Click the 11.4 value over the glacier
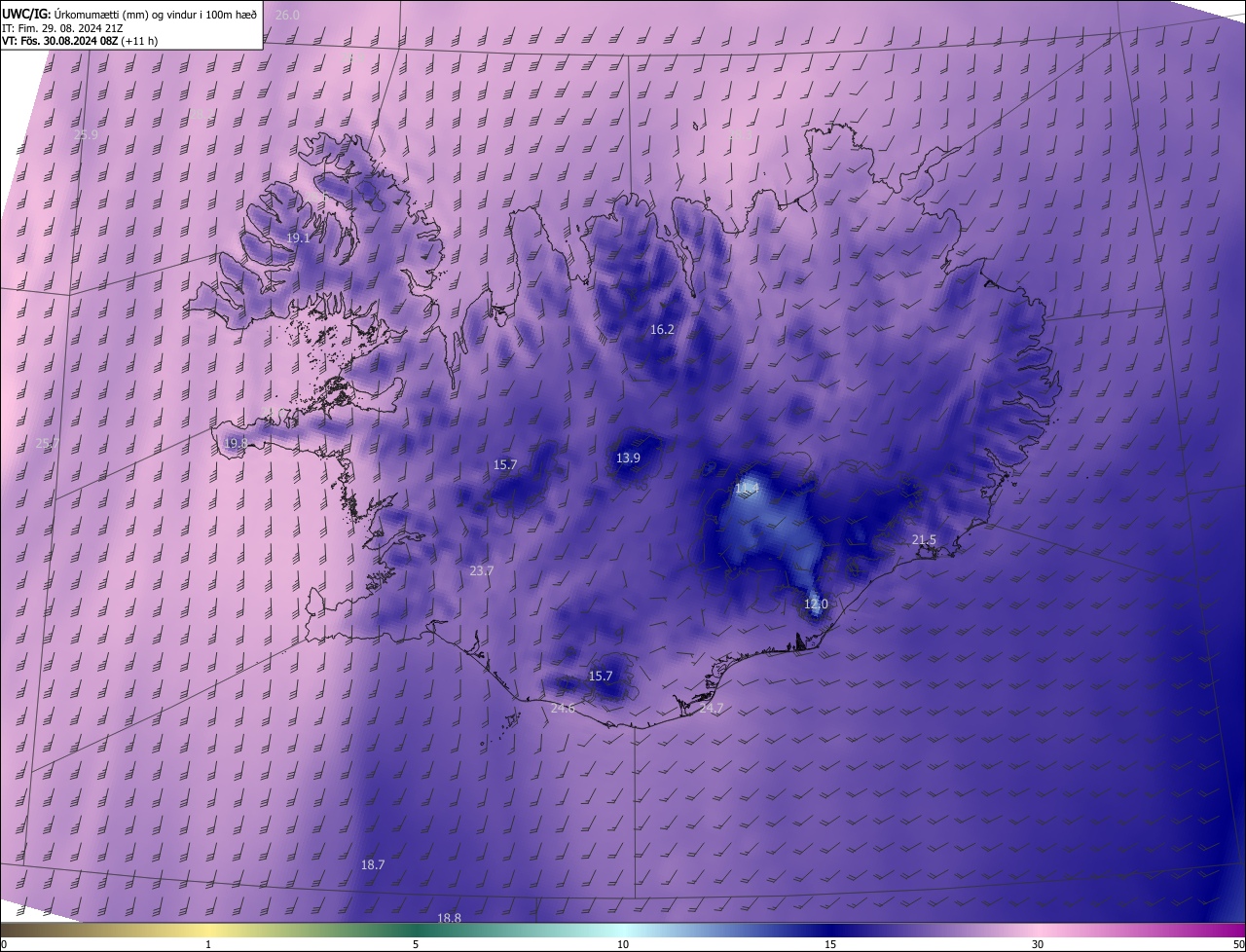This screenshot has width=1246, height=952. point(747,488)
